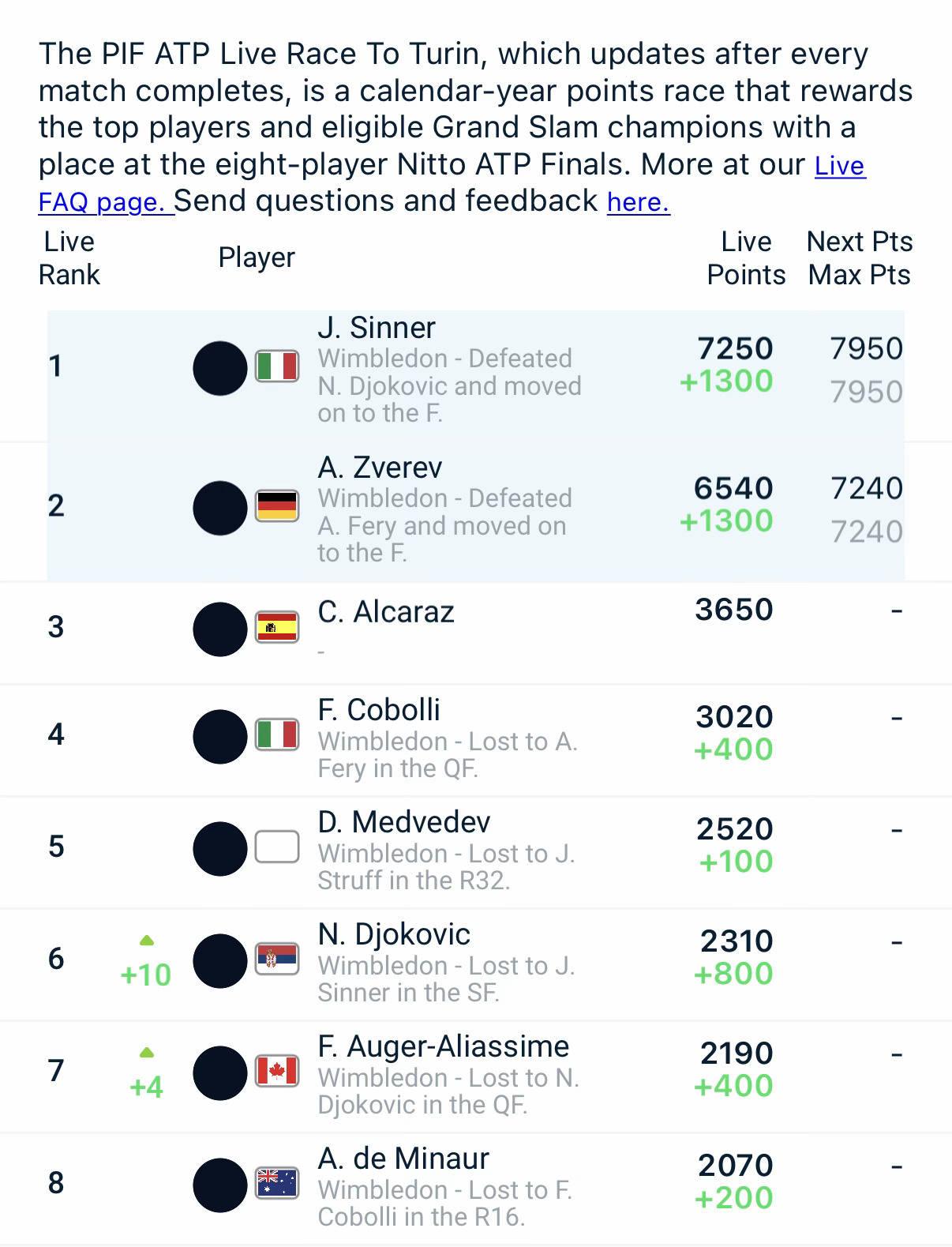Select the N. Djokovic player name
952x1247 pixels.
(394, 934)
